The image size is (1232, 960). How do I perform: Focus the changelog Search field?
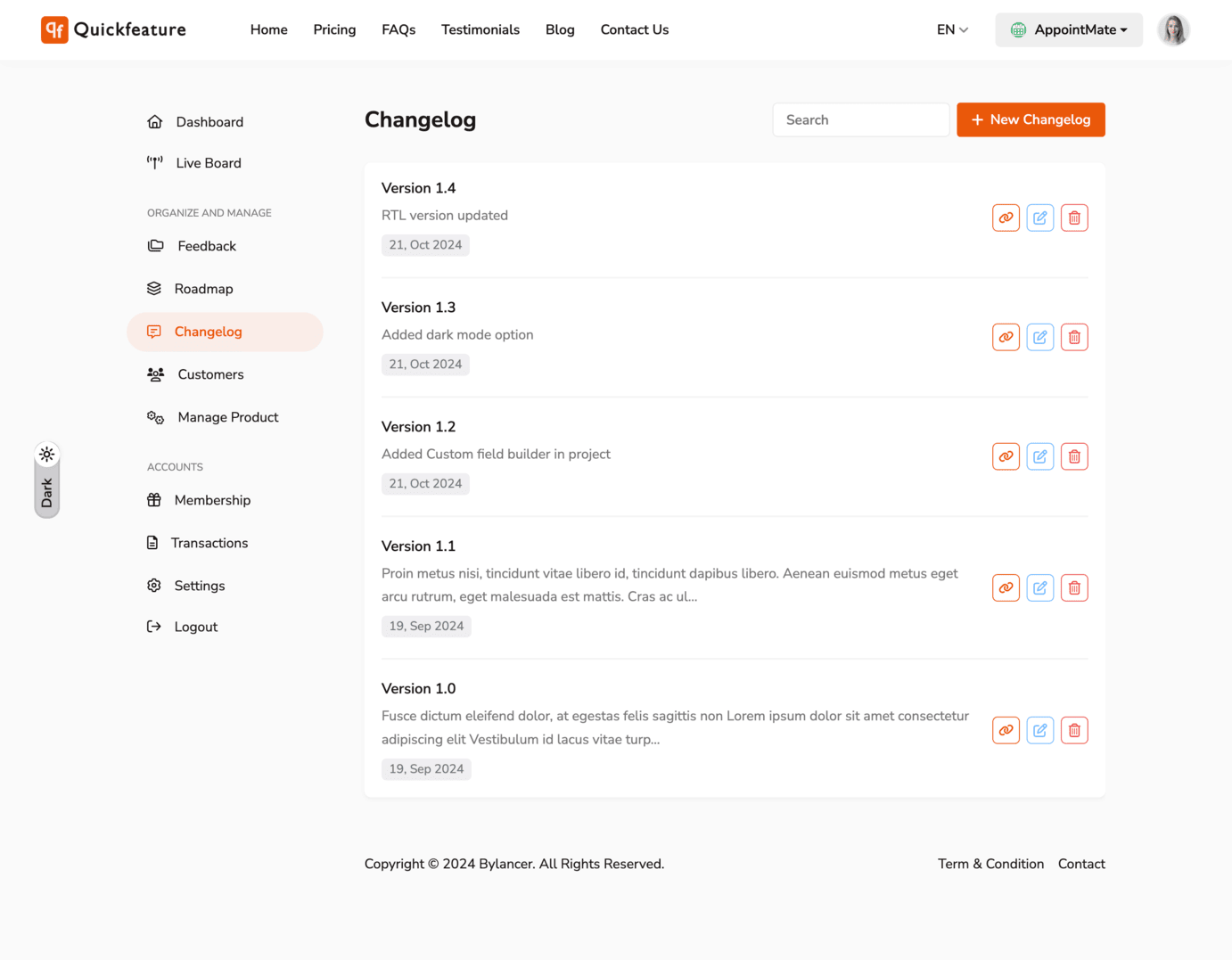pyautogui.click(x=861, y=119)
